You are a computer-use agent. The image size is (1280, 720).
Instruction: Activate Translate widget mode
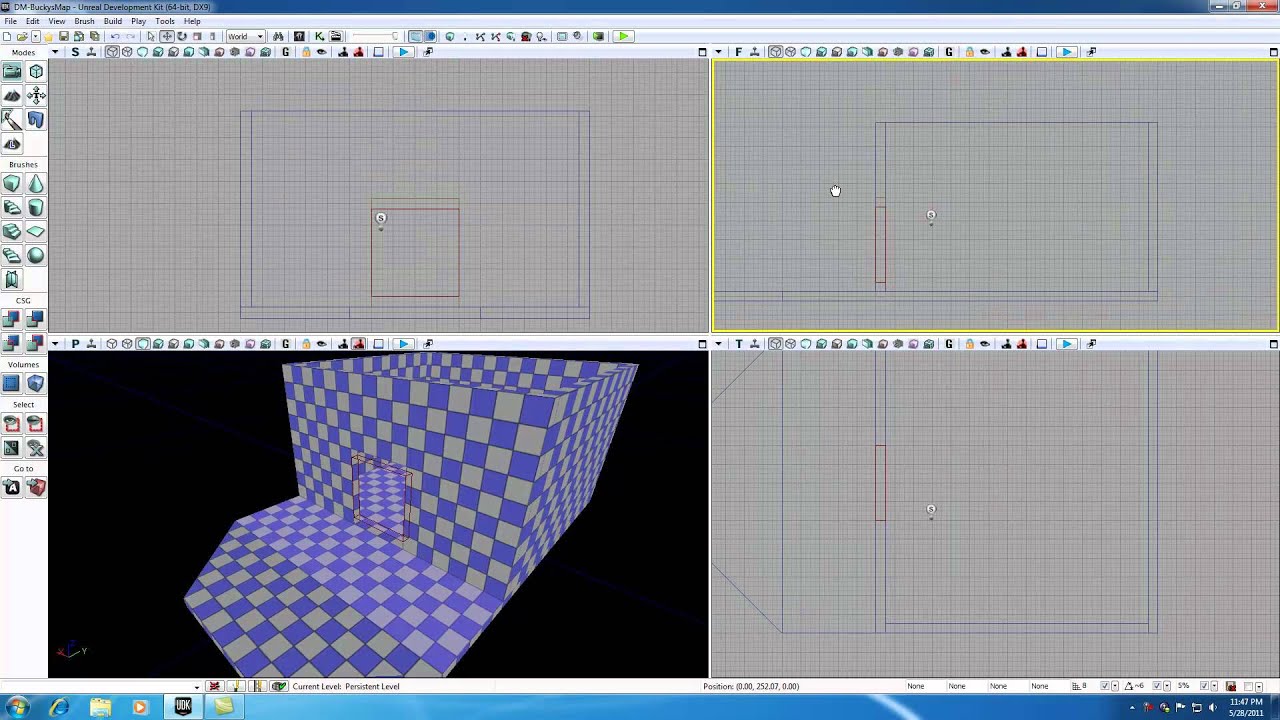click(166, 36)
